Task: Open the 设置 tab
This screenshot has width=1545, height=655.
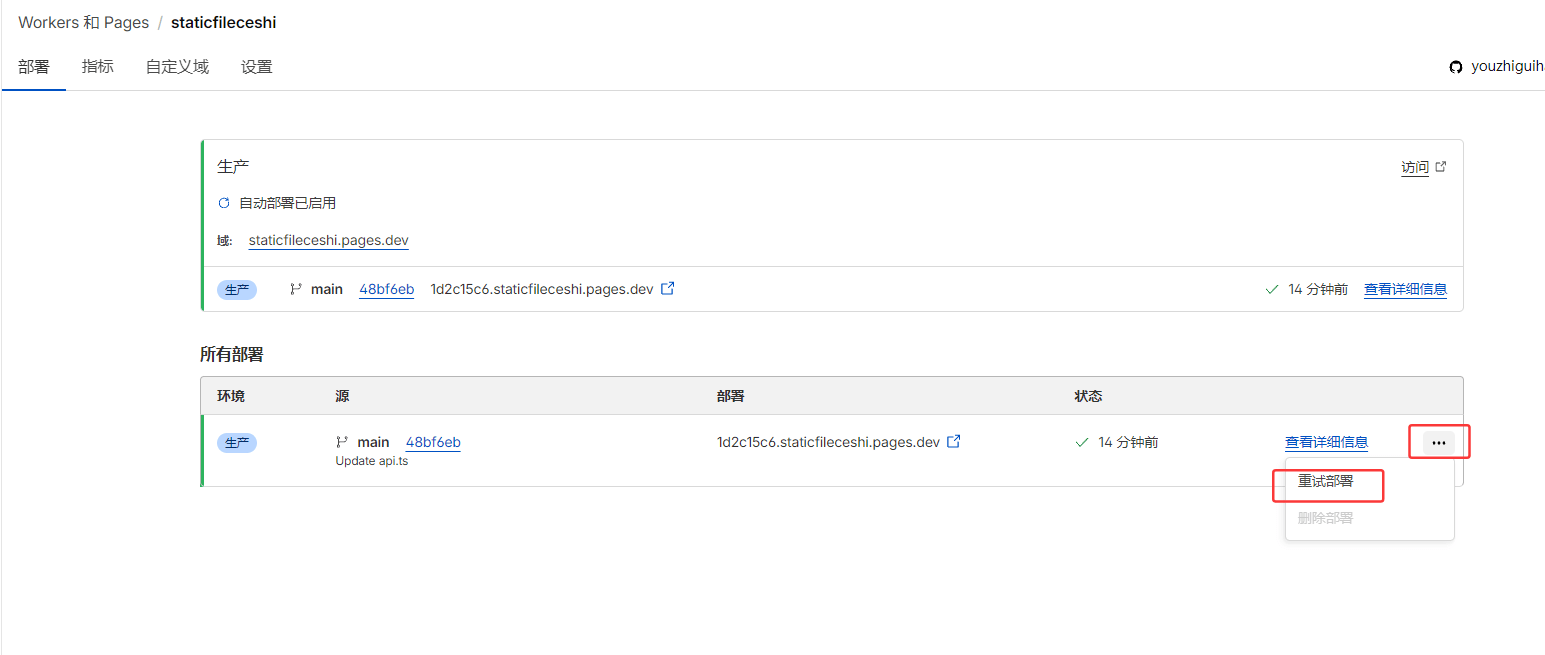Action: point(257,67)
